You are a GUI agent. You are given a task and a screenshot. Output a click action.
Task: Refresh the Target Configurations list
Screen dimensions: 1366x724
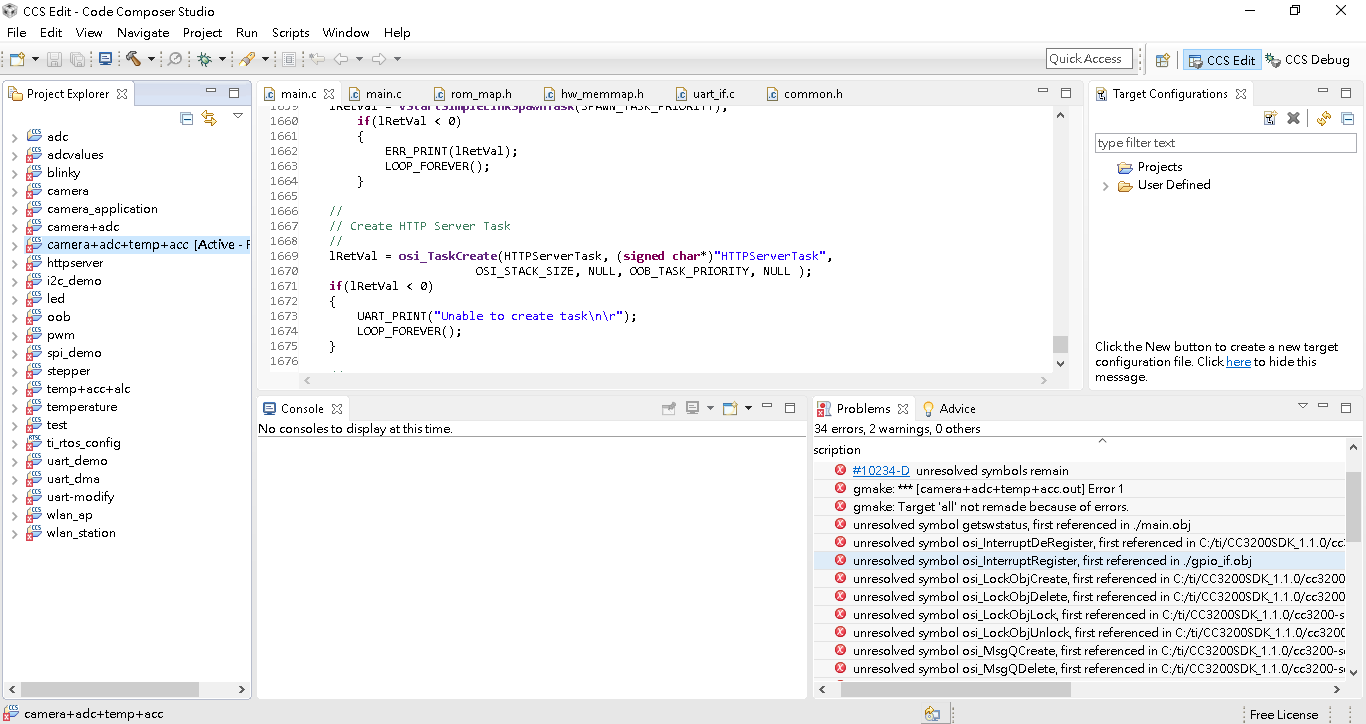(x=1323, y=118)
